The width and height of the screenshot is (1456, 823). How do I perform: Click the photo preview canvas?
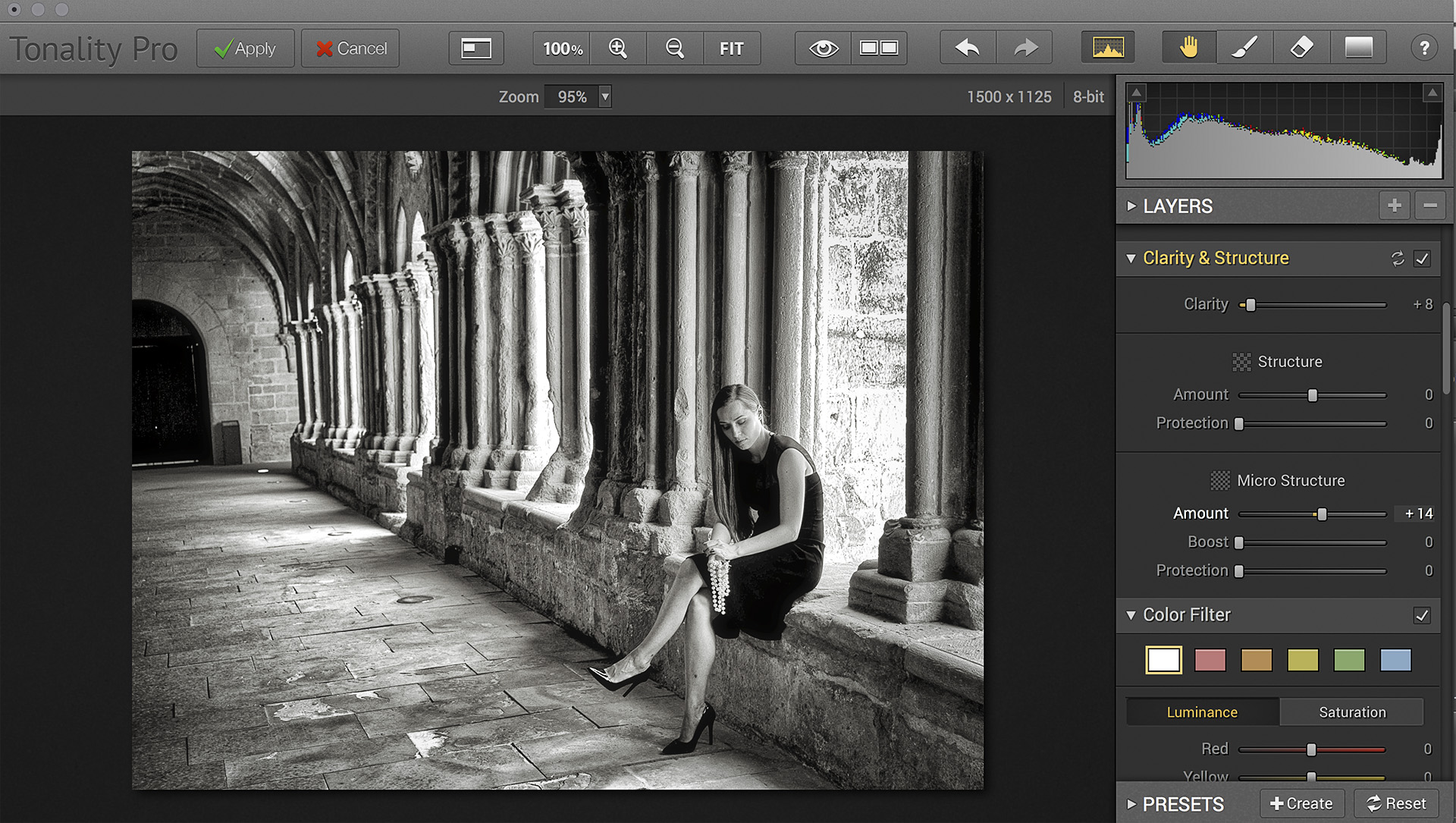557,470
